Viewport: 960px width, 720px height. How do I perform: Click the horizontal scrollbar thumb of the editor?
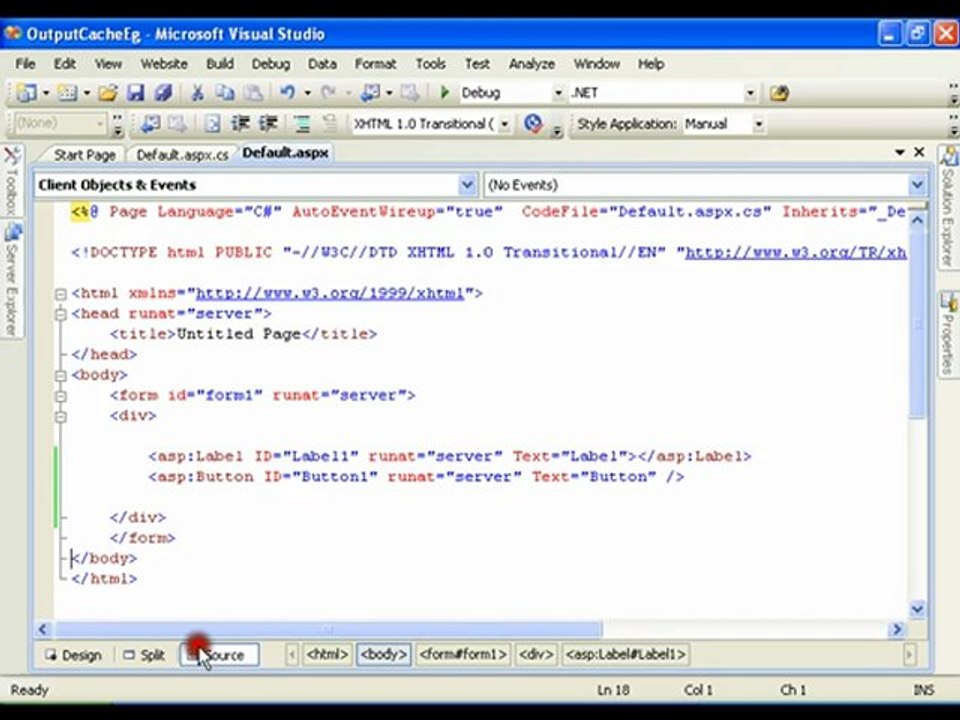point(328,629)
